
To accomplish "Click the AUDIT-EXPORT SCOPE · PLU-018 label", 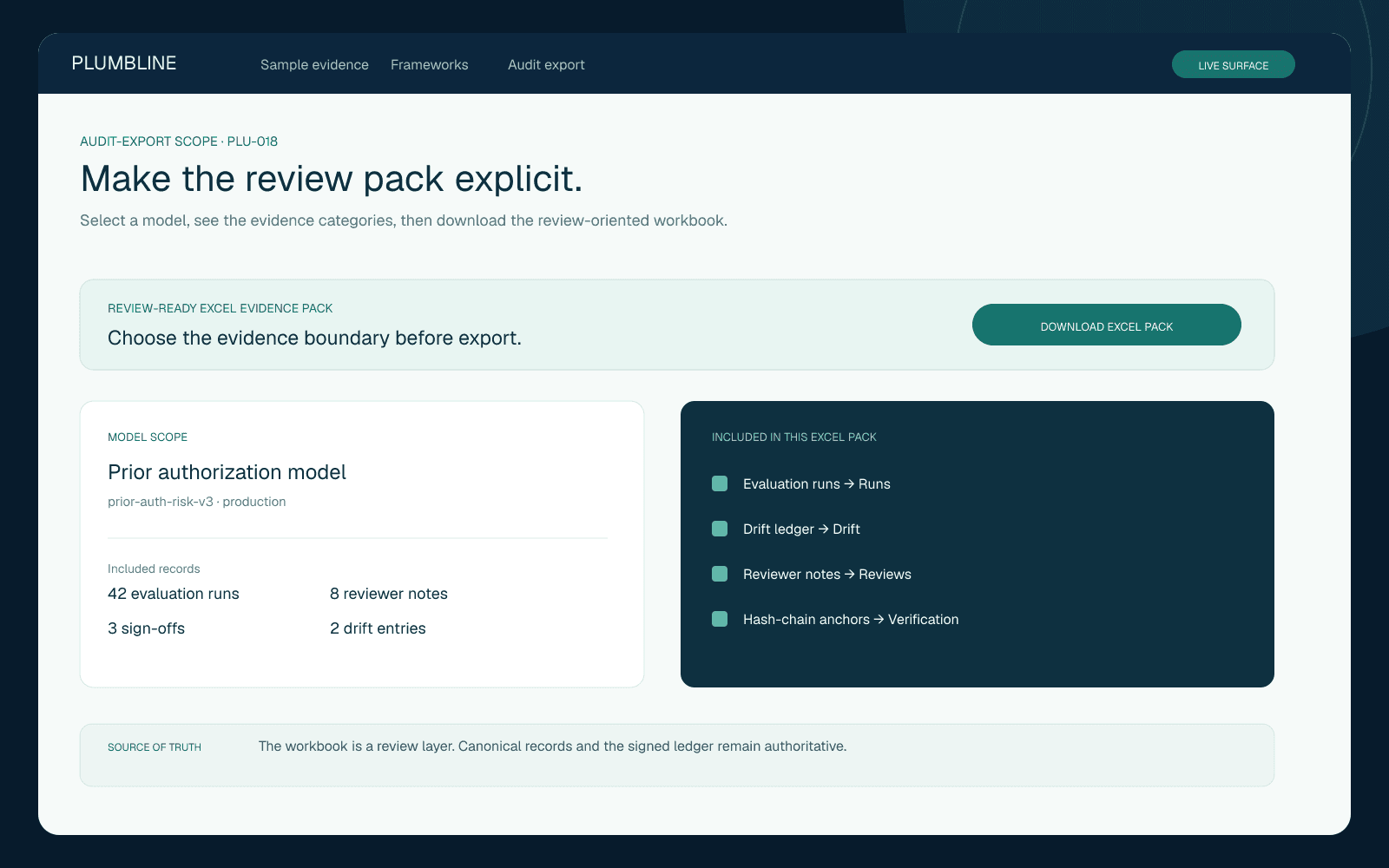I will tap(179, 141).
